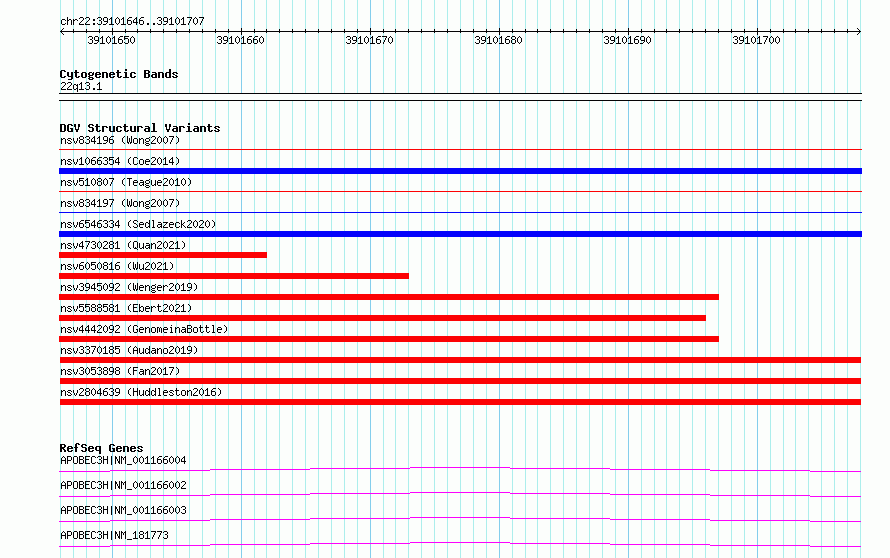Open the nsv1066354 (Coe2014) label

click(120, 161)
